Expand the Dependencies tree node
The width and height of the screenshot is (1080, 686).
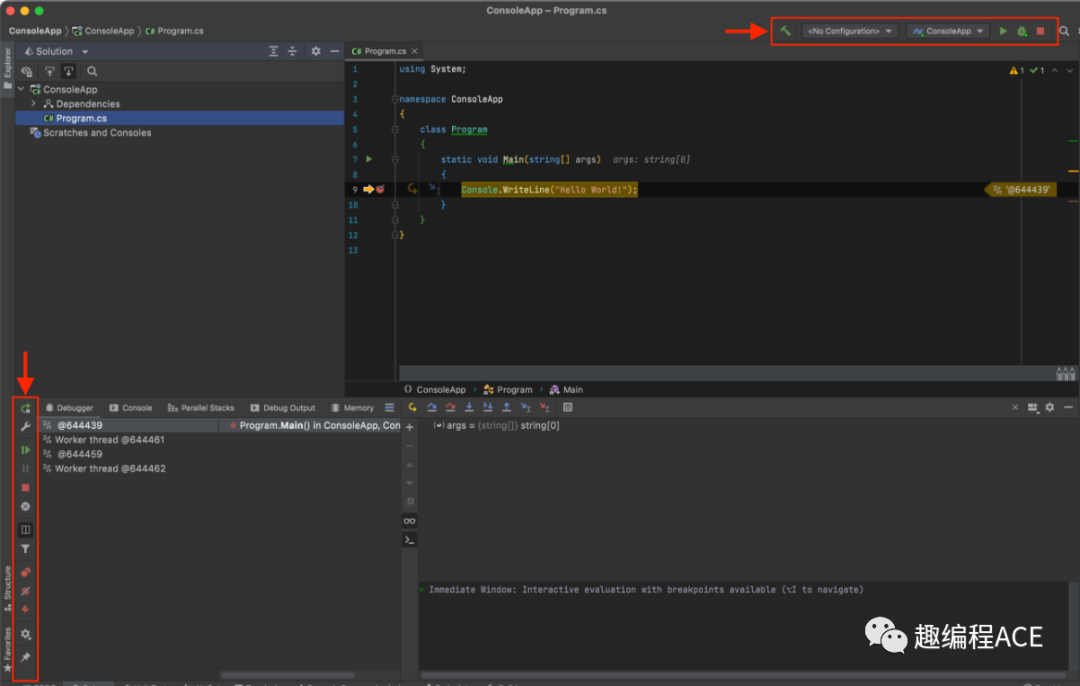pos(34,104)
